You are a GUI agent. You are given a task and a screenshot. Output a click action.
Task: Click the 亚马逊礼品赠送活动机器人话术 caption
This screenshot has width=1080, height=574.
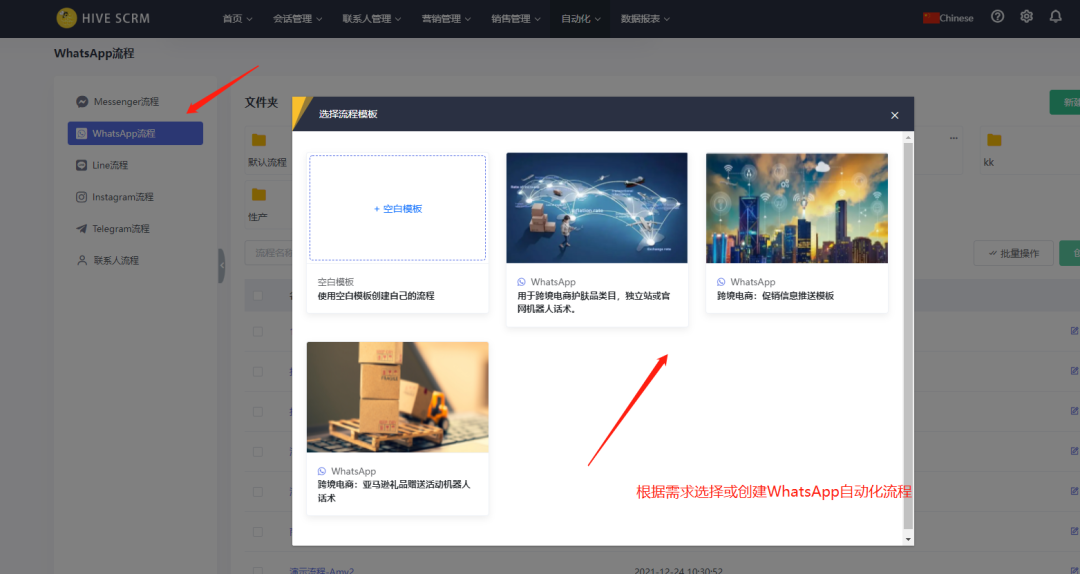pos(394,491)
